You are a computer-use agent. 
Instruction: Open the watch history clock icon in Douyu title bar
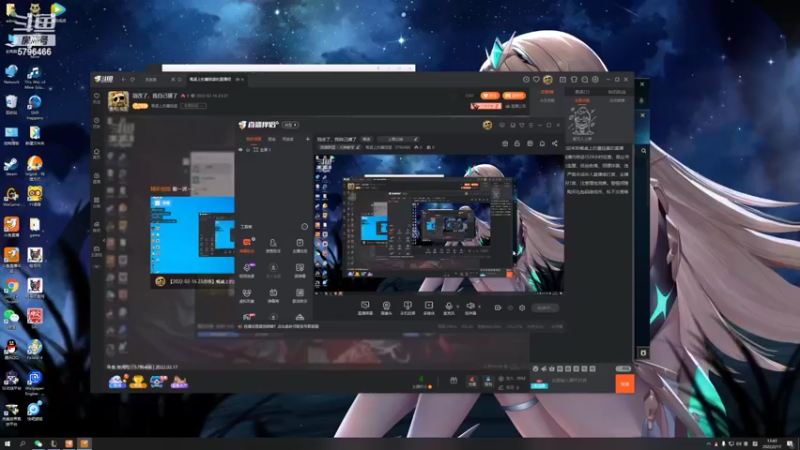click(x=526, y=80)
